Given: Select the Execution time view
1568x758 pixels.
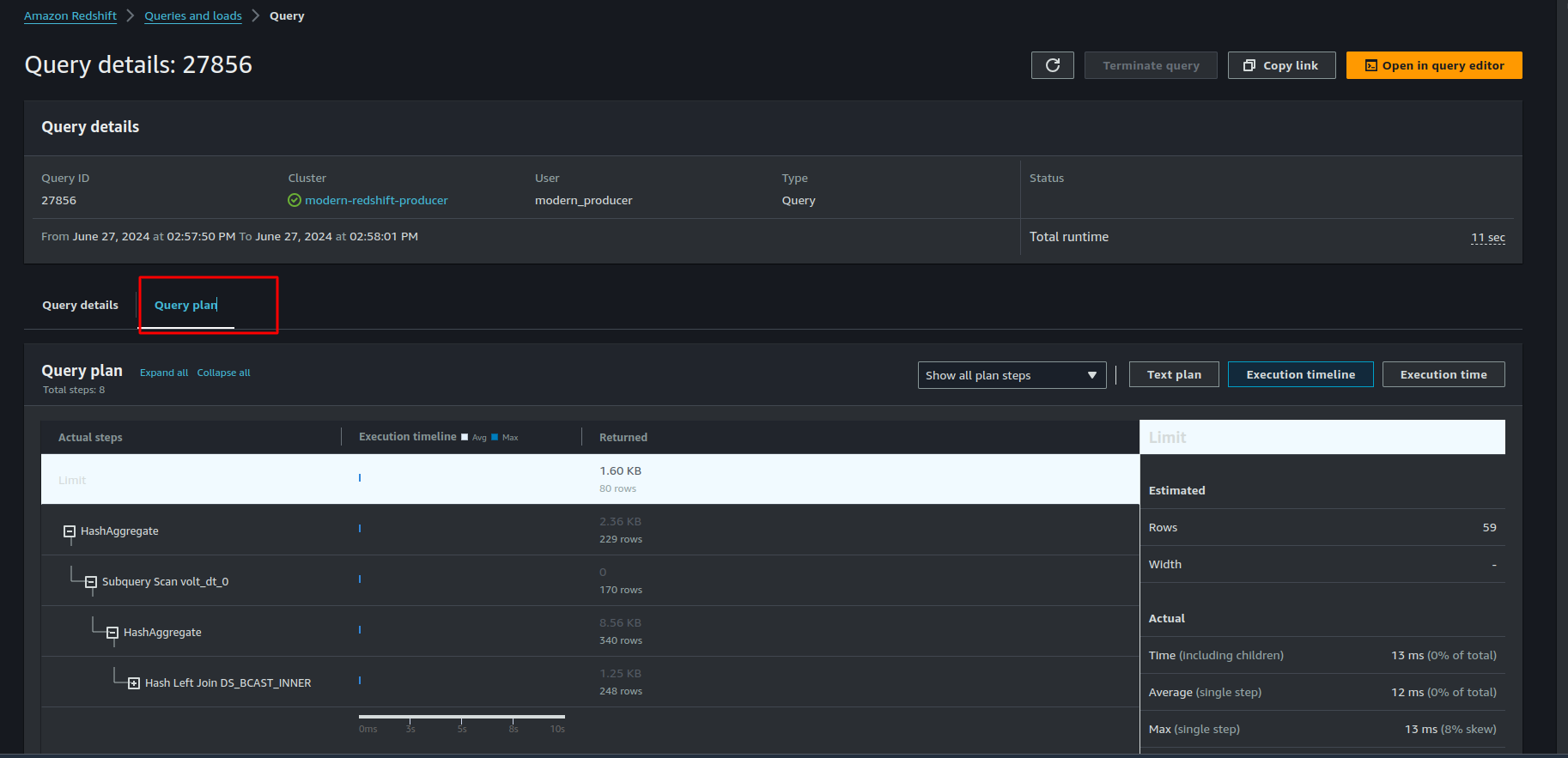Looking at the screenshot, I should 1443,374.
